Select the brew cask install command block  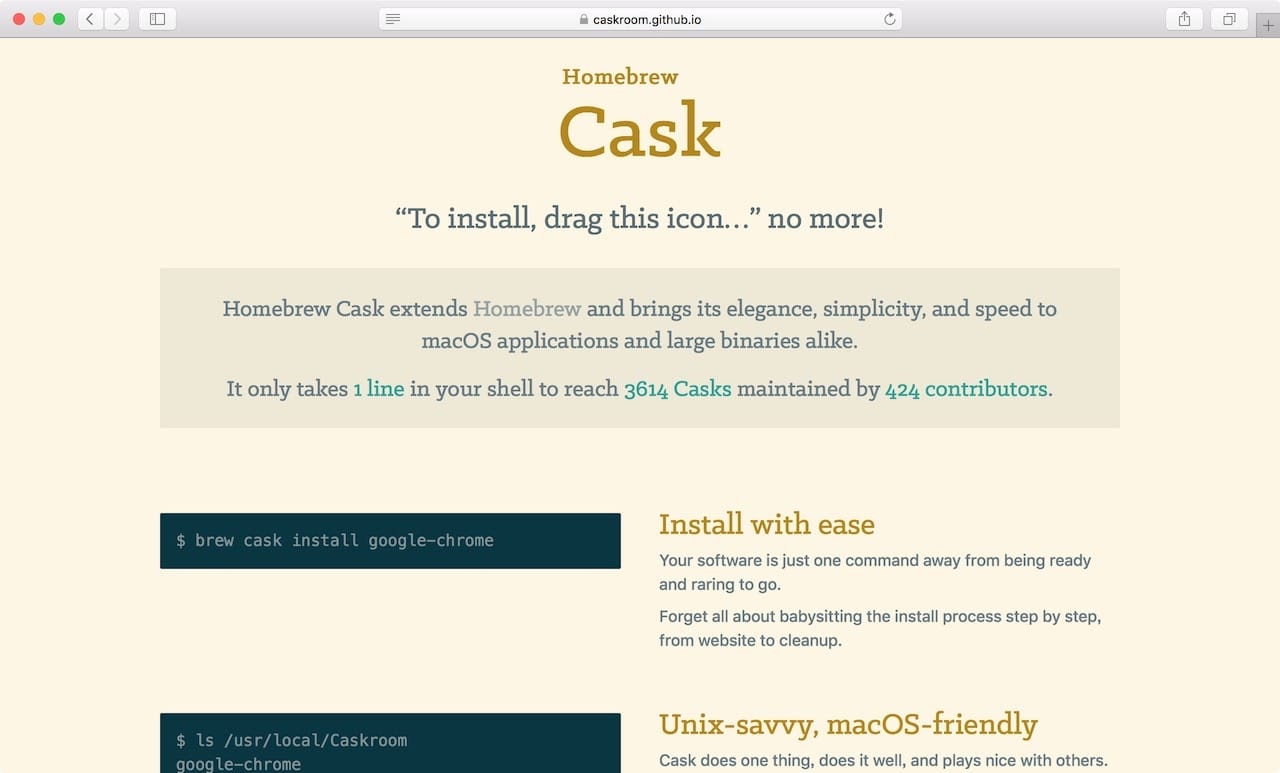[x=390, y=540]
